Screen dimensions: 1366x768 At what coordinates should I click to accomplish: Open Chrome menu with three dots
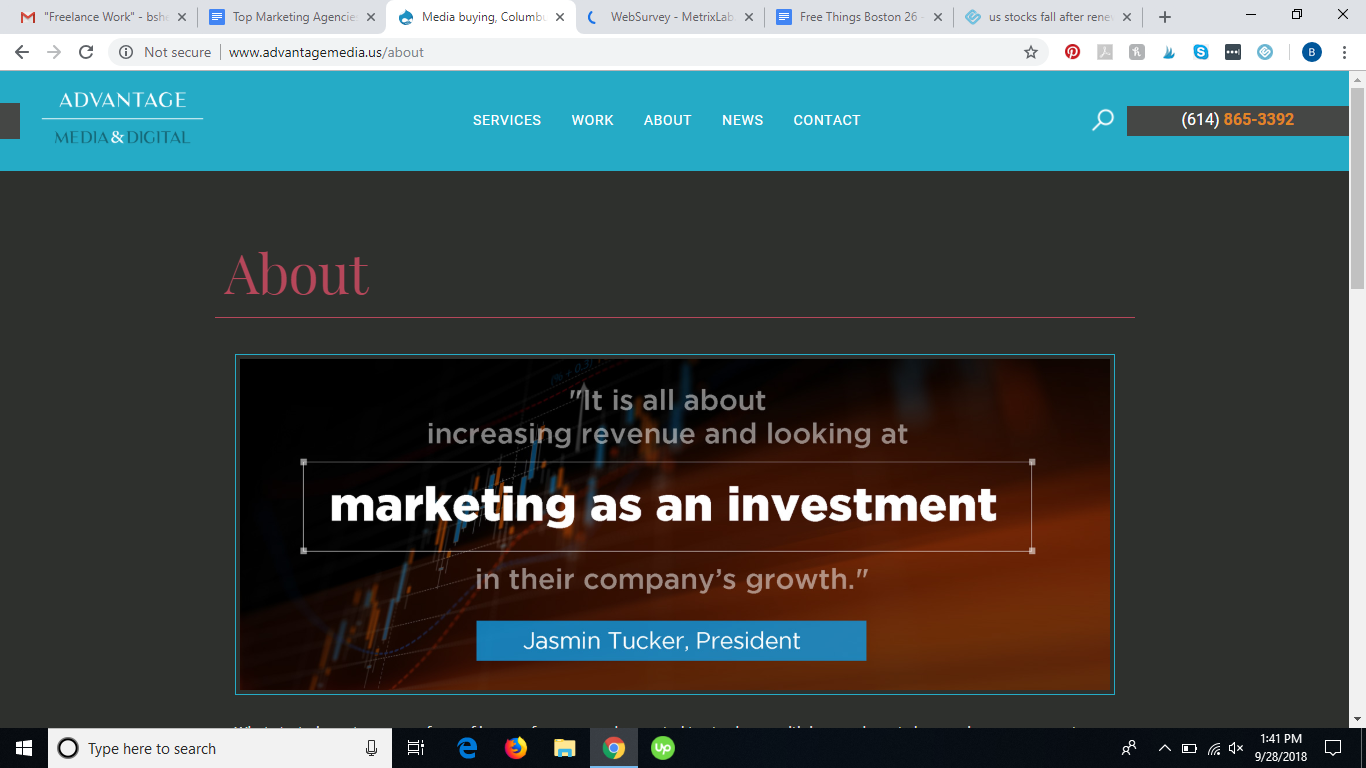[x=1345, y=52]
